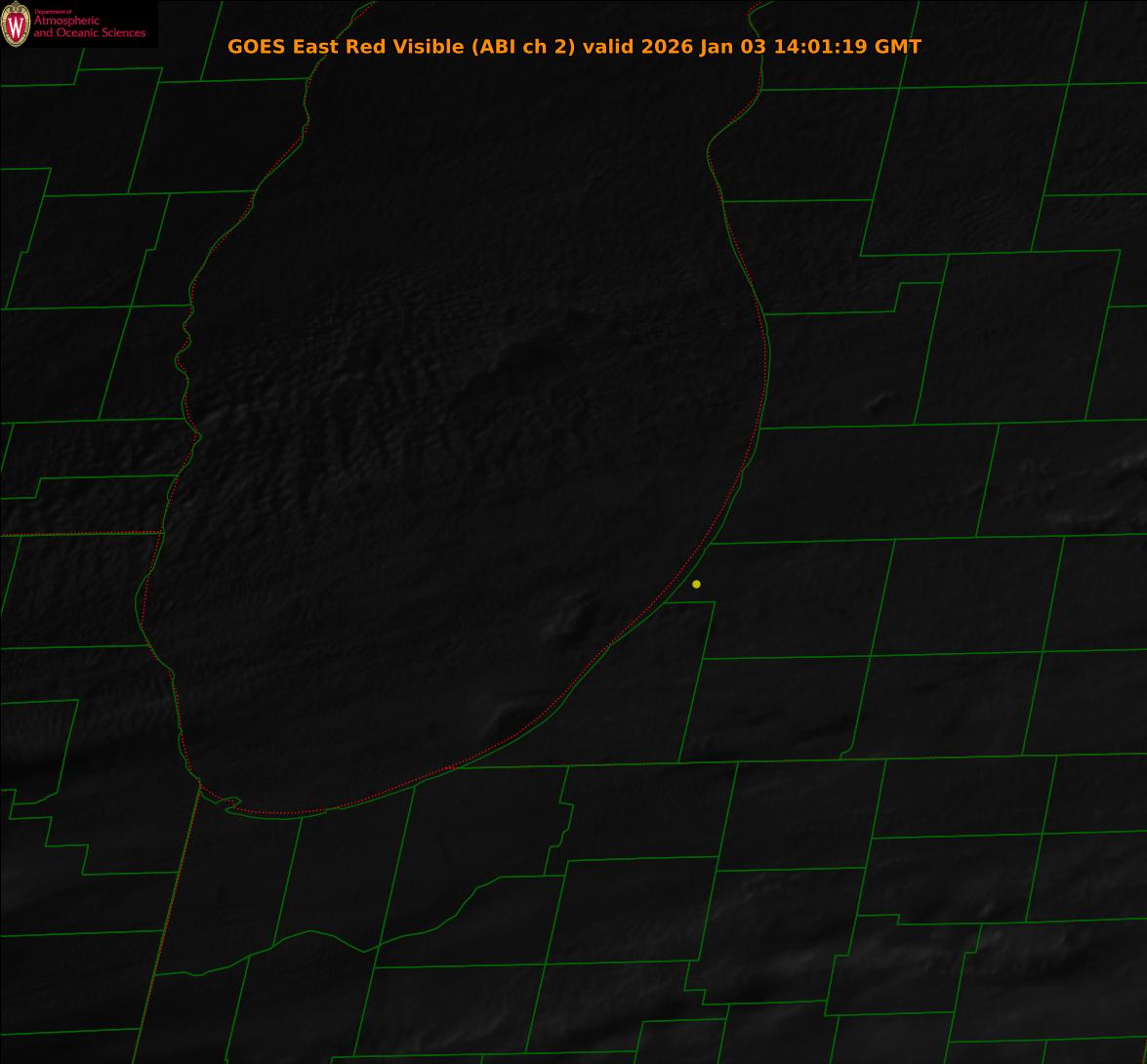Click the red dotted state line on the left edge
The image size is (1147, 1064).
78,534
